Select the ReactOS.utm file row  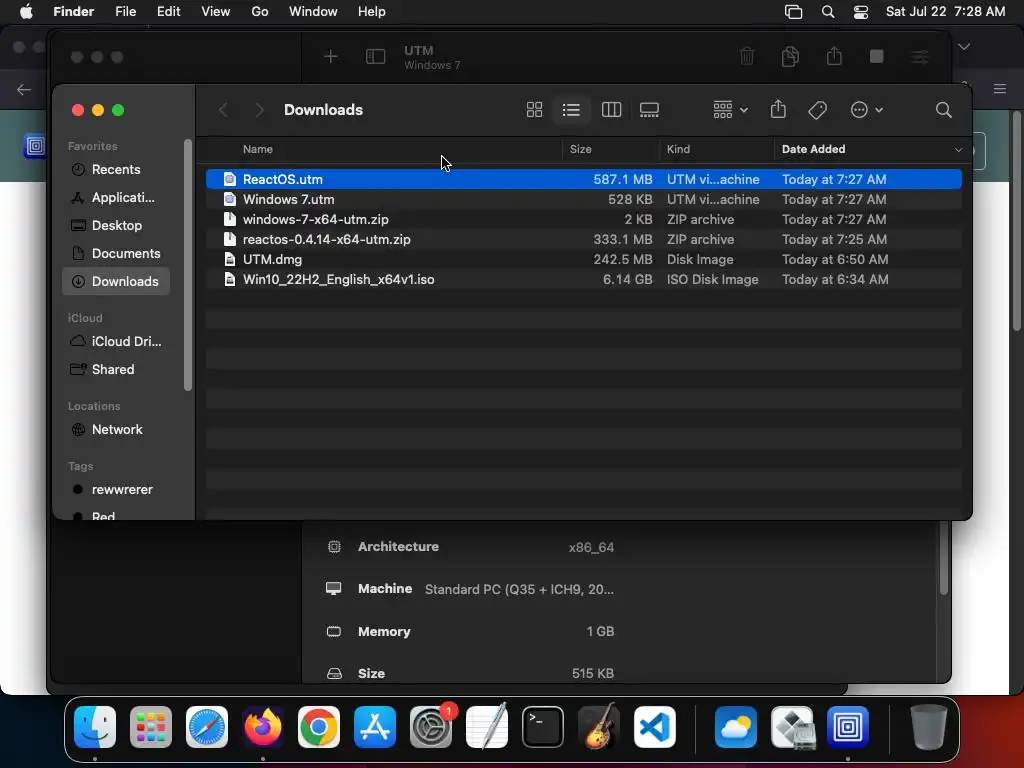[583, 179]
